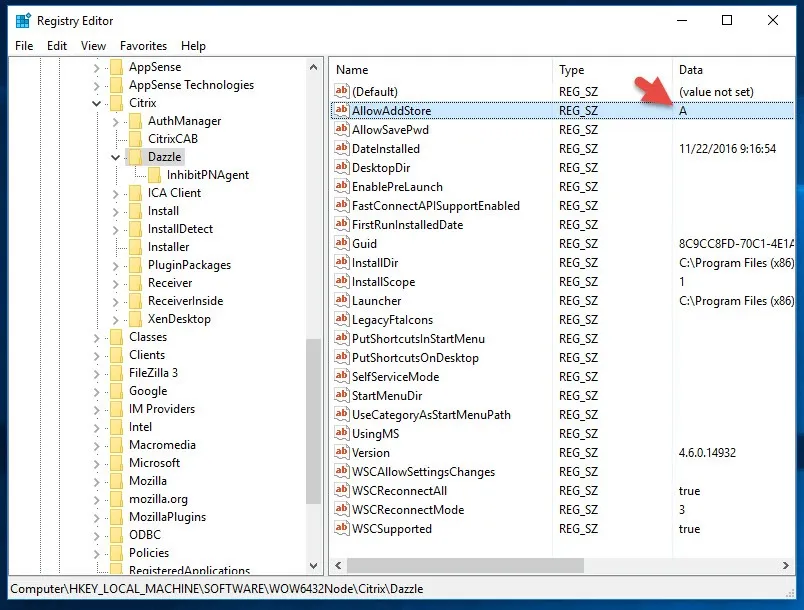Sort values by Name column header
The width and height of the screenshot is (804, 610).
point(440,70)
